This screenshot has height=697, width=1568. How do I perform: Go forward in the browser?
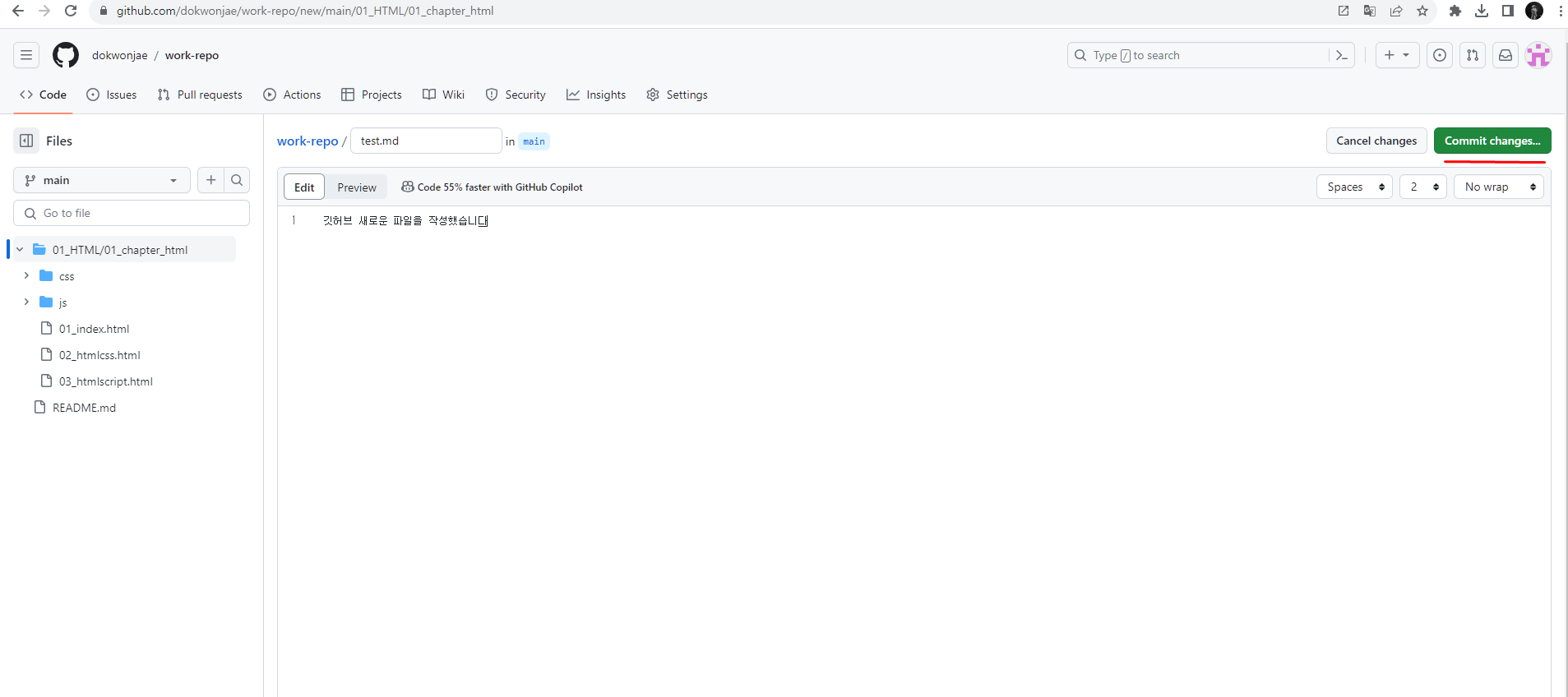click(x=44, y=11)
